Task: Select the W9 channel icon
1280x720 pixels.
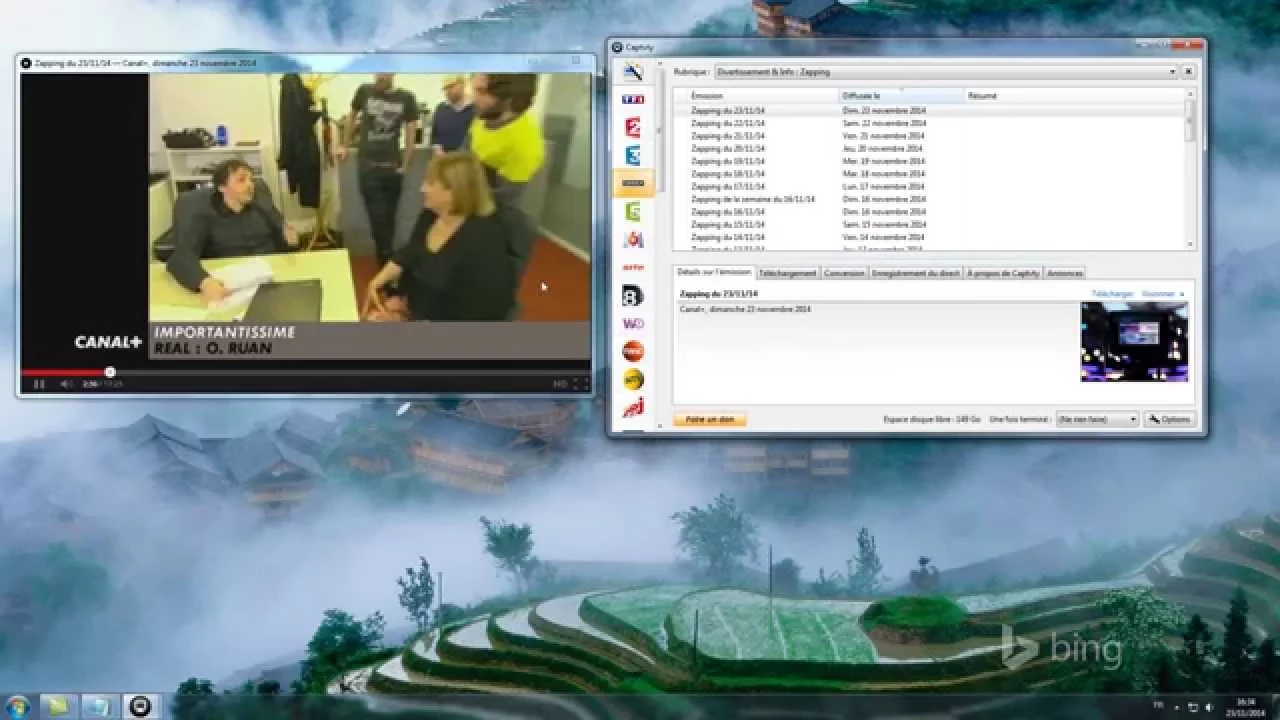Action: (x=633, y=323)
